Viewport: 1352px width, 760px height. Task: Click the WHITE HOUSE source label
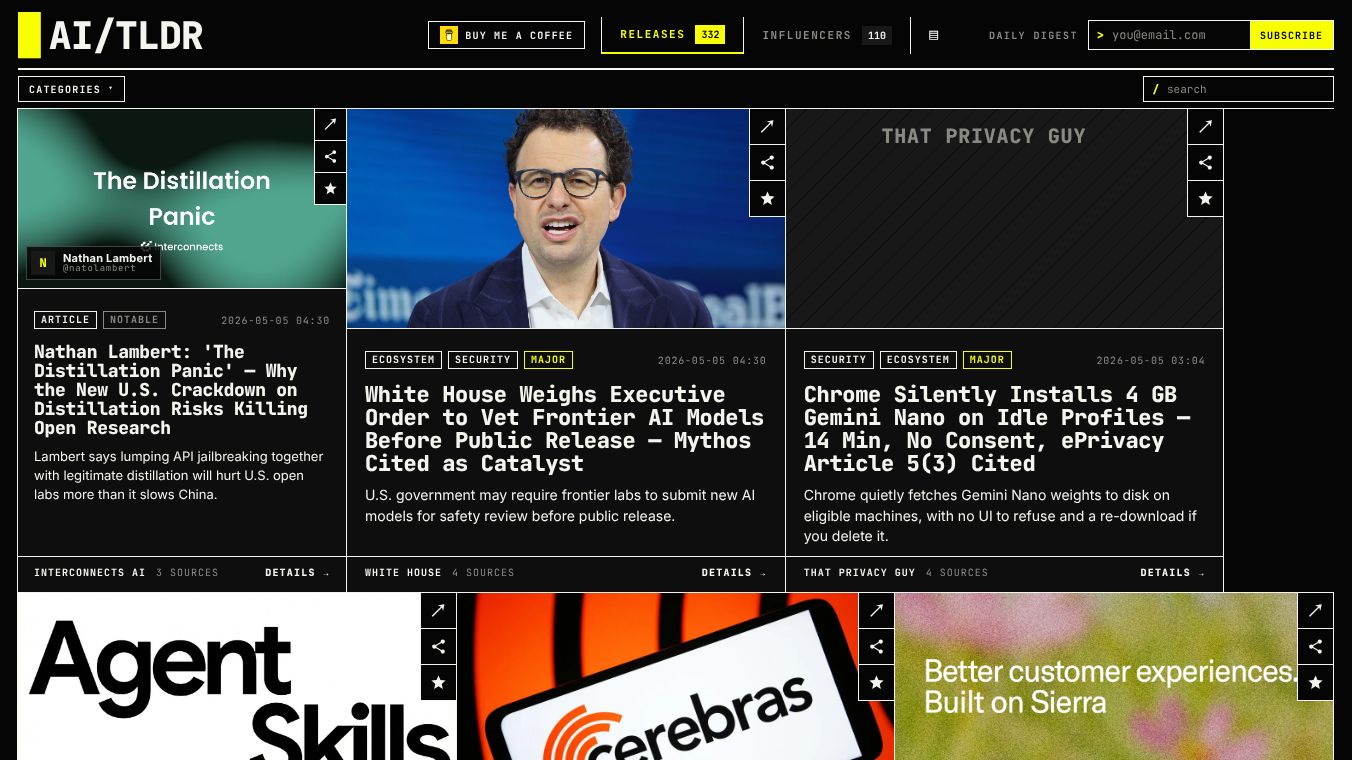coord(403,573)
